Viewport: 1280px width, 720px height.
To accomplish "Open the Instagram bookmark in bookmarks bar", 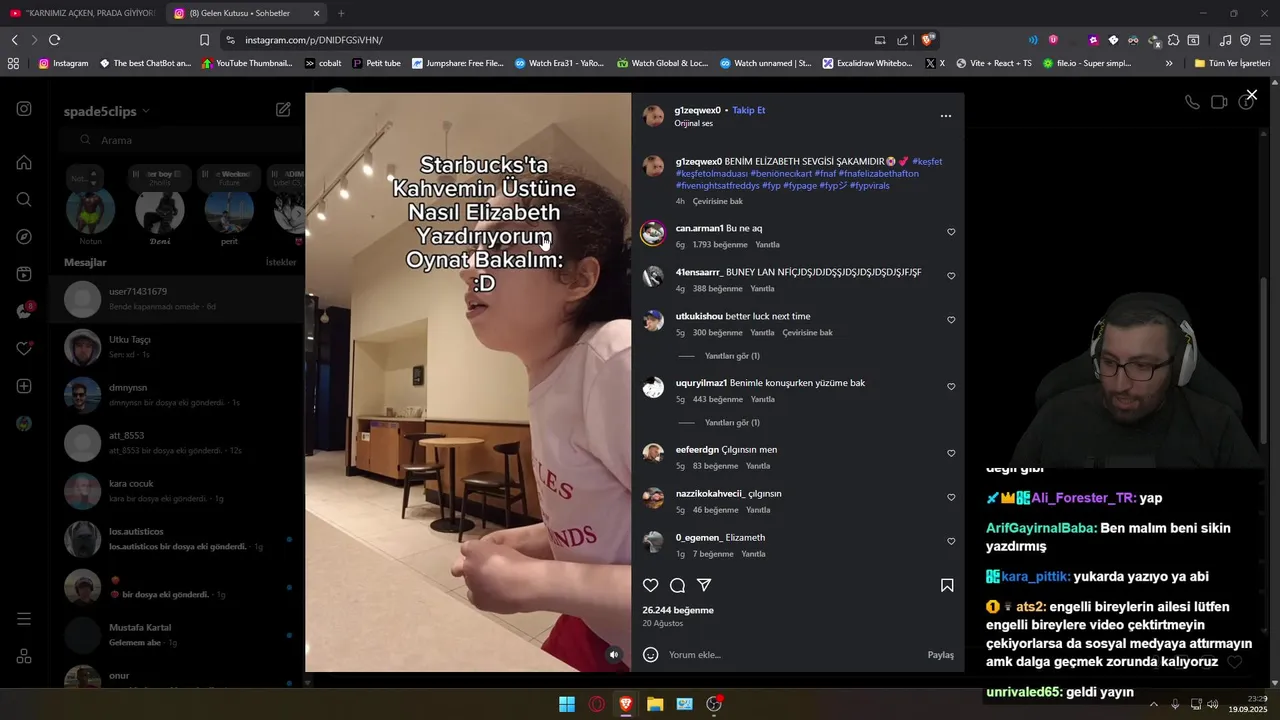I will pyautogui.click(x=63, y=63).
